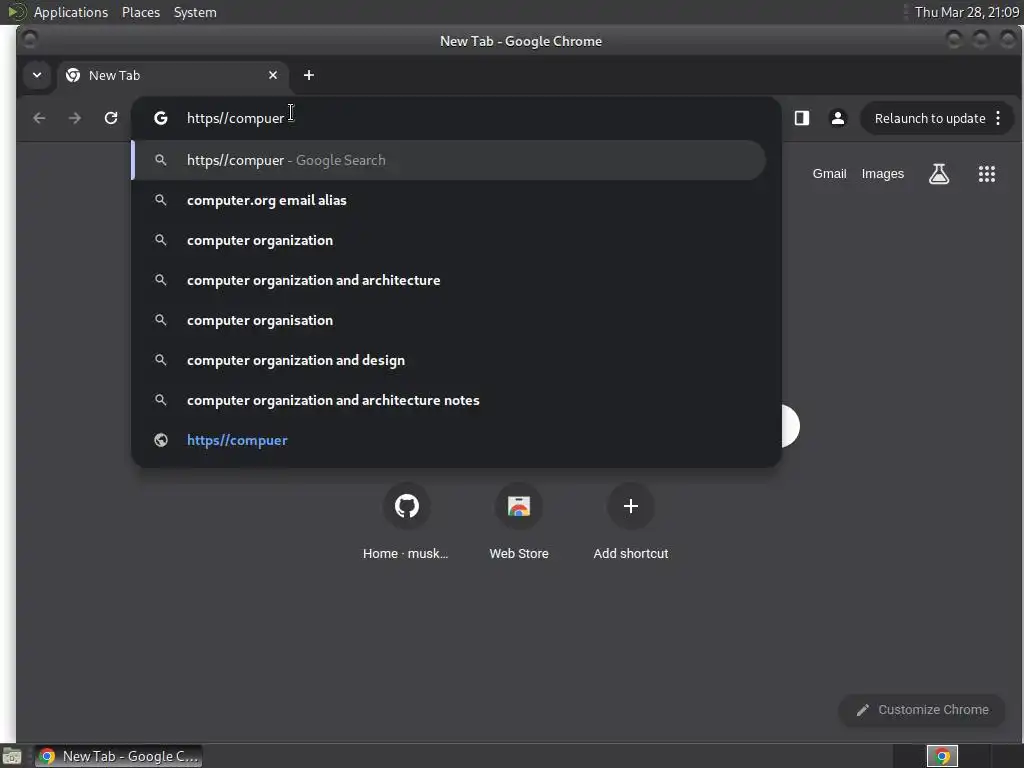
Task: Click the clock showing Thu Mar 28
Action: click(x=967, y=12)
